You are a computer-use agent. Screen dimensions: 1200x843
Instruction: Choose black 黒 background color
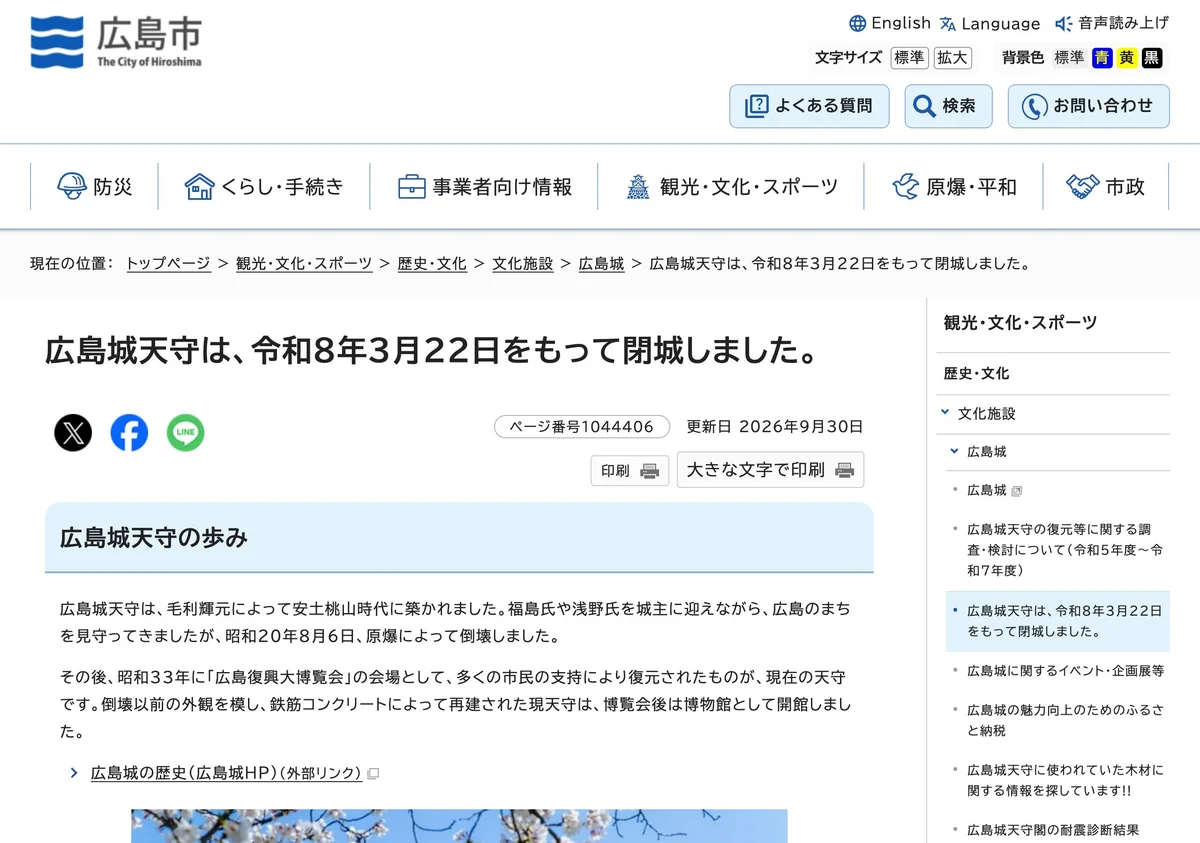point(1152,58)
